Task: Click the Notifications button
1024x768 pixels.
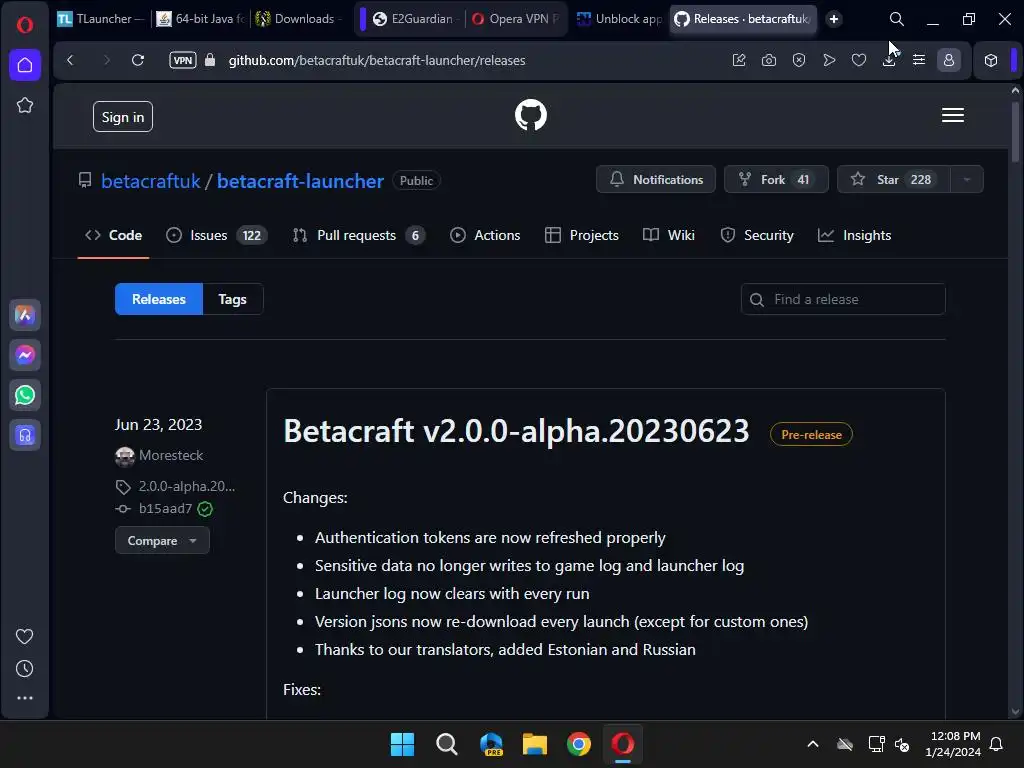Action: 656,180
